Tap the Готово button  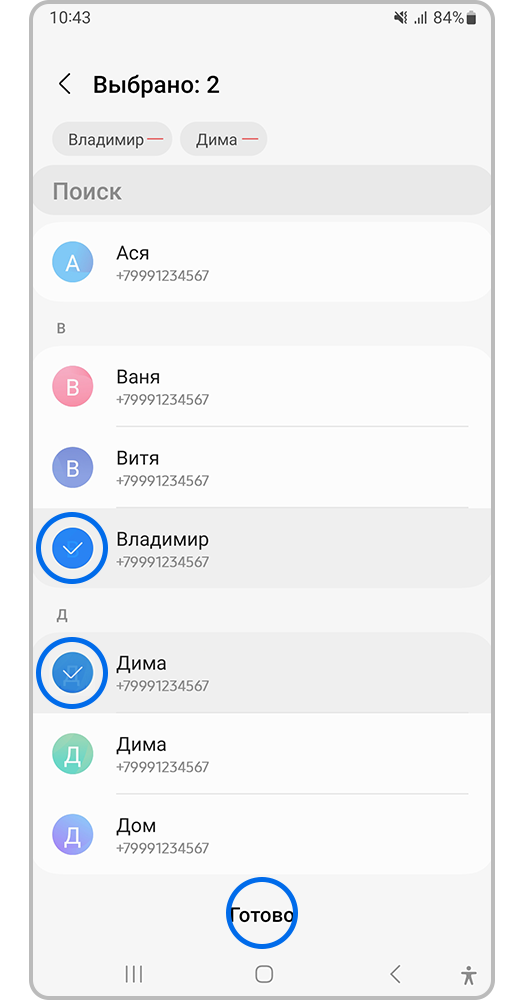click(262, 915)
